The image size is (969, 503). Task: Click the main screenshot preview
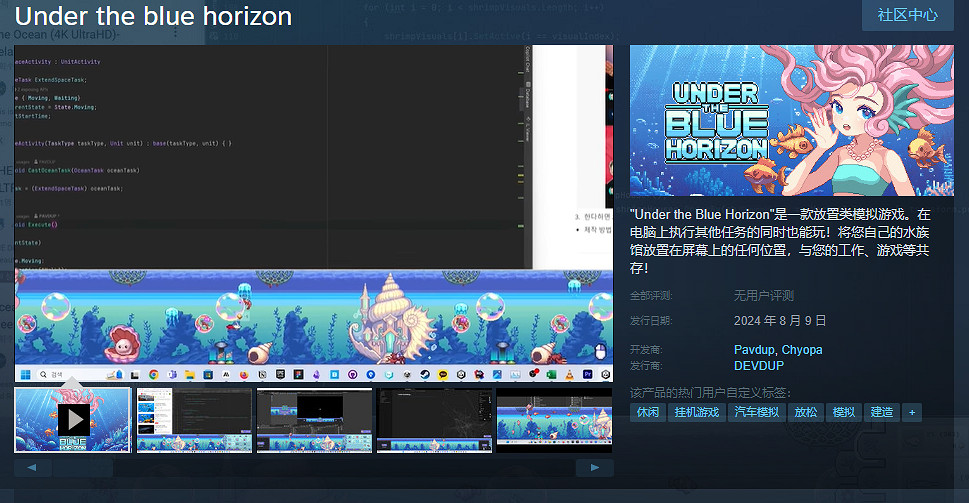(x=314, y=213)
